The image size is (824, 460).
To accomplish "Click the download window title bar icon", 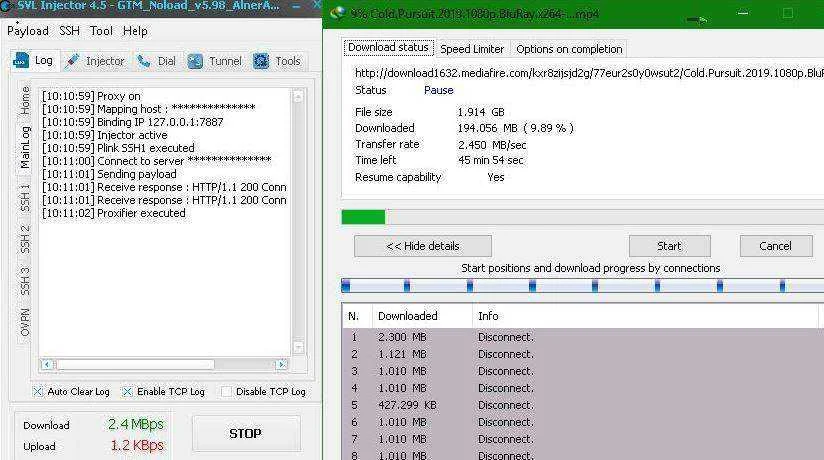I will pos(337,13).
